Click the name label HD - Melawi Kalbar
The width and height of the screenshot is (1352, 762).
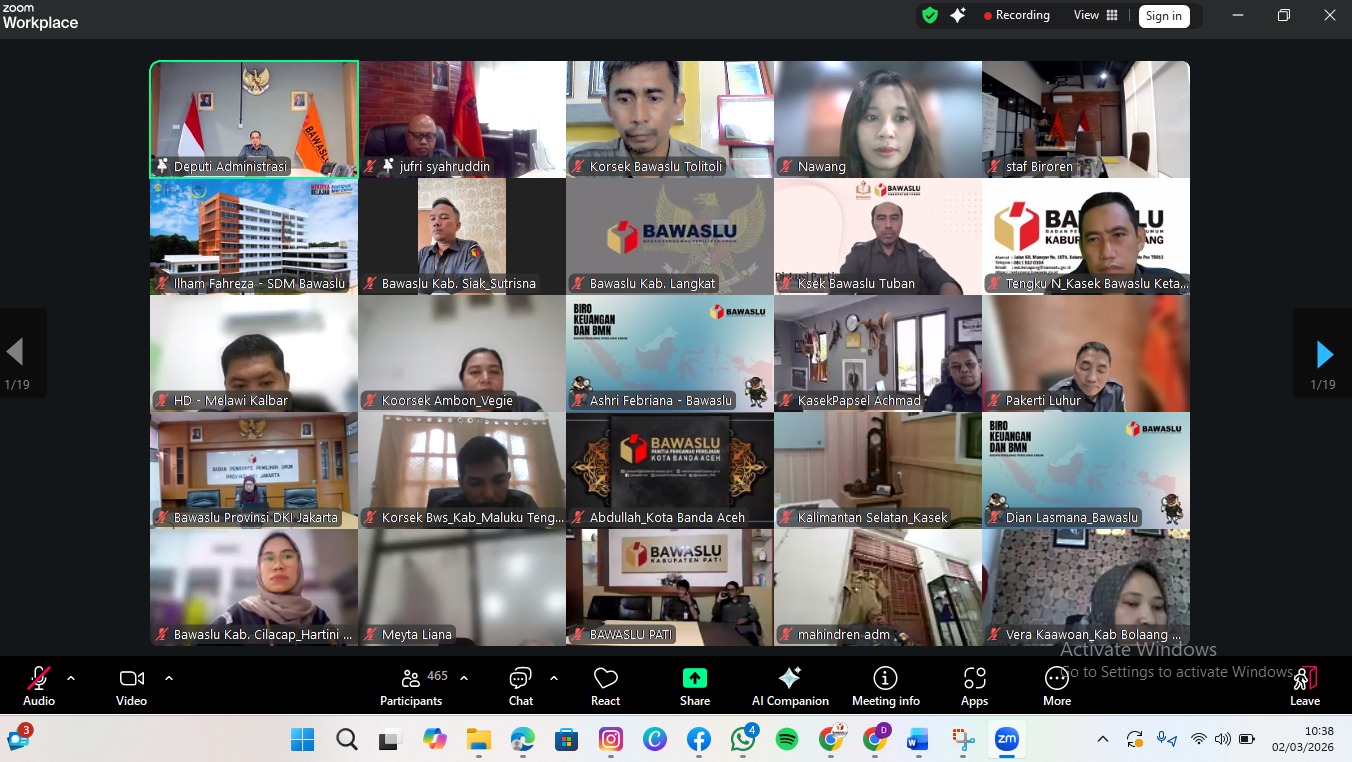point(231,401)
